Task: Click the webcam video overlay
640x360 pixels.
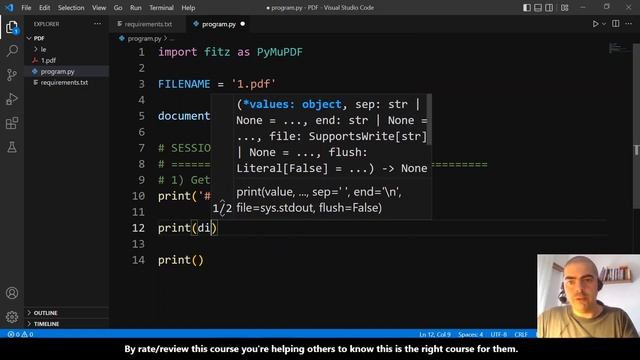Action: (x=588, y=296)
